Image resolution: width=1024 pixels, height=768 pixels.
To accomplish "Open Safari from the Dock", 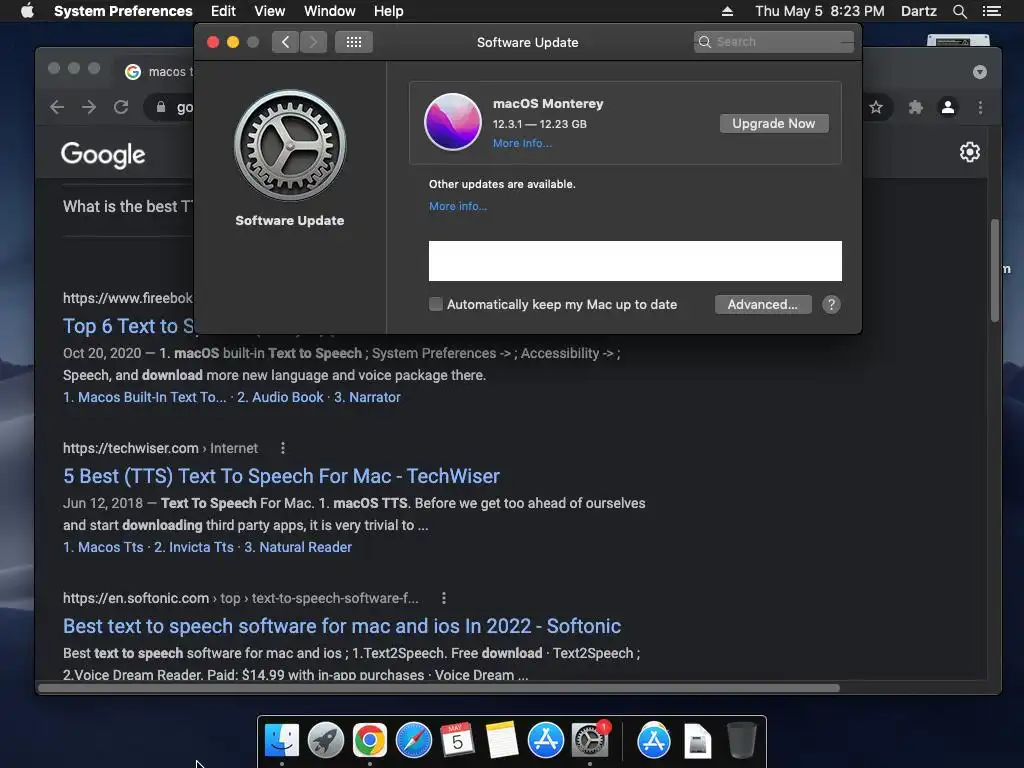I will coord(414,740).
